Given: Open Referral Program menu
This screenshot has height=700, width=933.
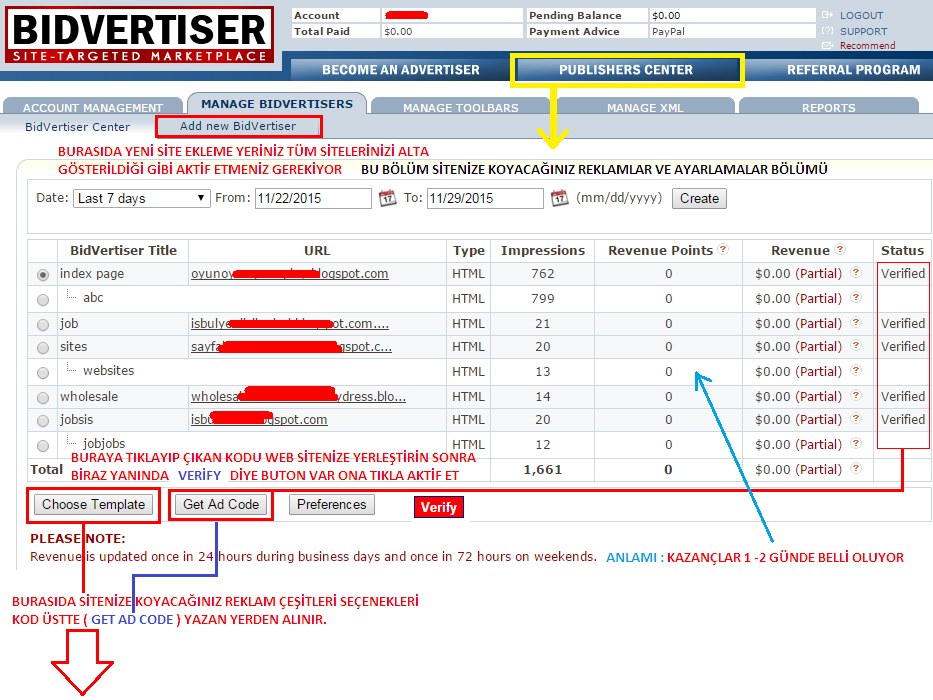Looking at the screenshot, I should click(853, 70).
